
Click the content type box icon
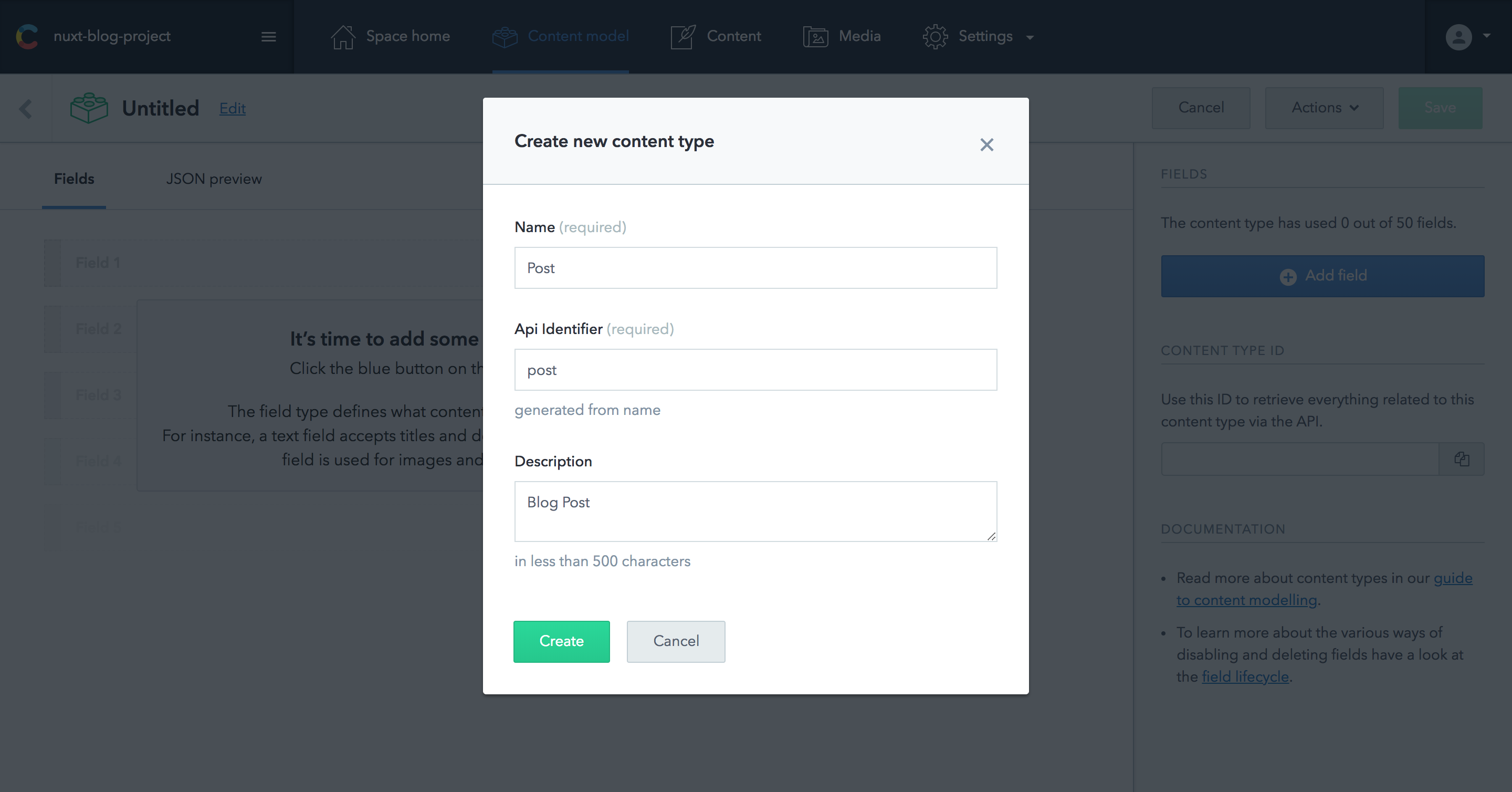pos(89,107)
